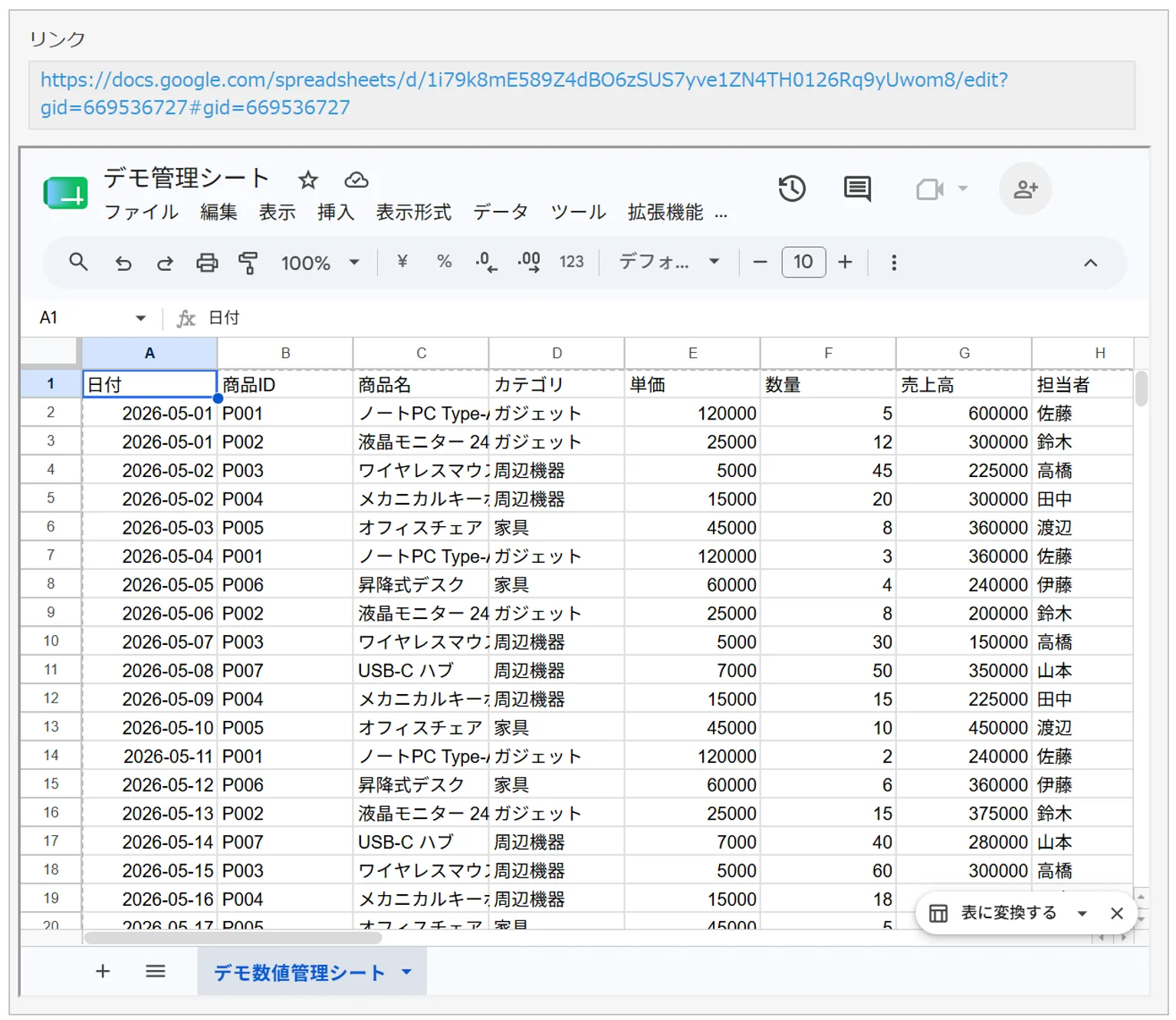The width and height of the screenshot is (1176, 1020).
Task: Apply percent format
Action: click(444, 262)
